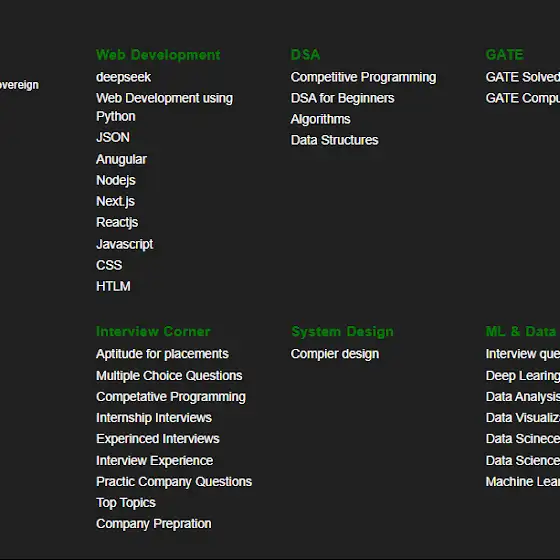Open the deepseek link
This screenshot has height=560, width=560.
[x=123, y=77]
